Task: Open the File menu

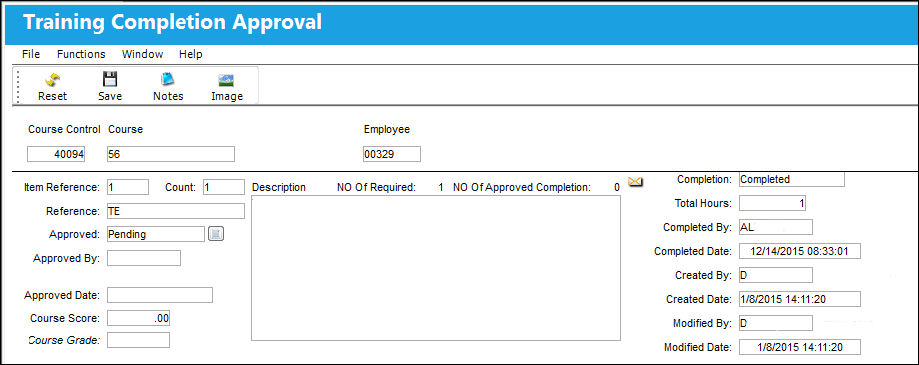Action: tap(31, 54)
